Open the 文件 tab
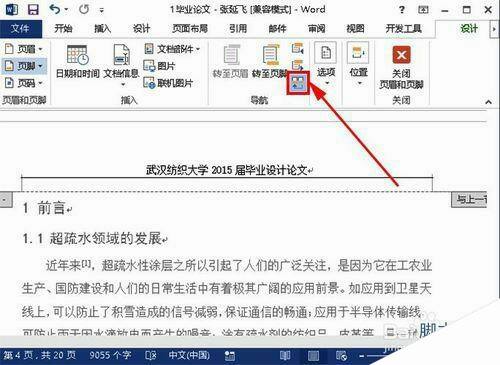 tap(21, 29)
